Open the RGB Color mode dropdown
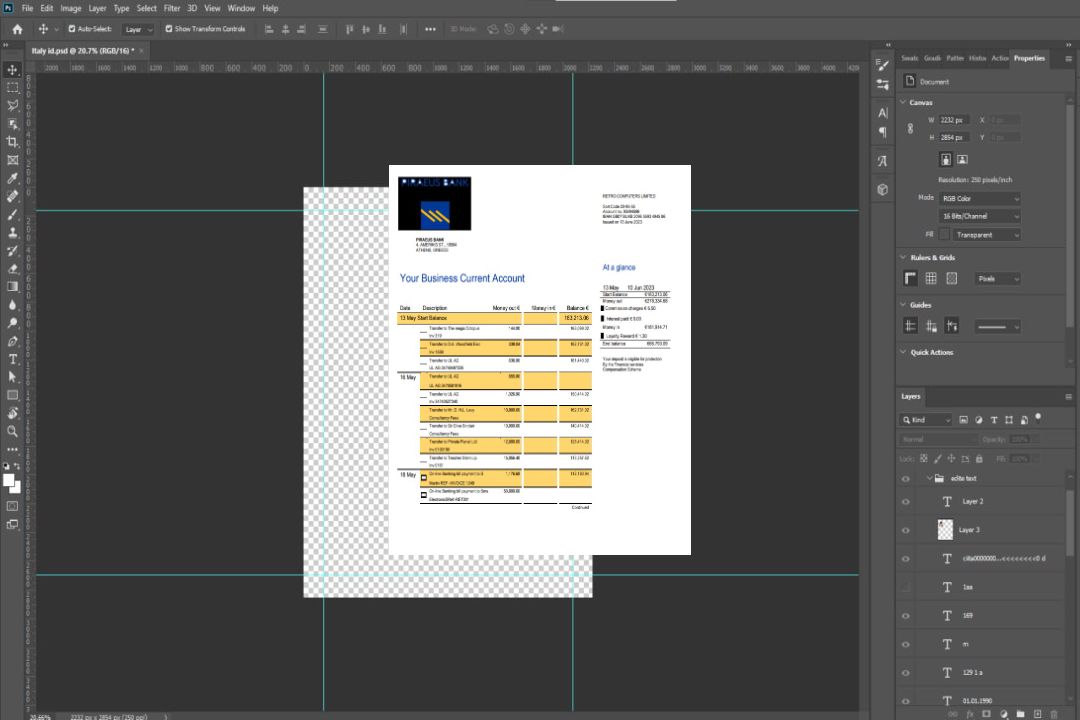Image resolution: width=1080 pixels, height=720 pixels. point(980,199)
